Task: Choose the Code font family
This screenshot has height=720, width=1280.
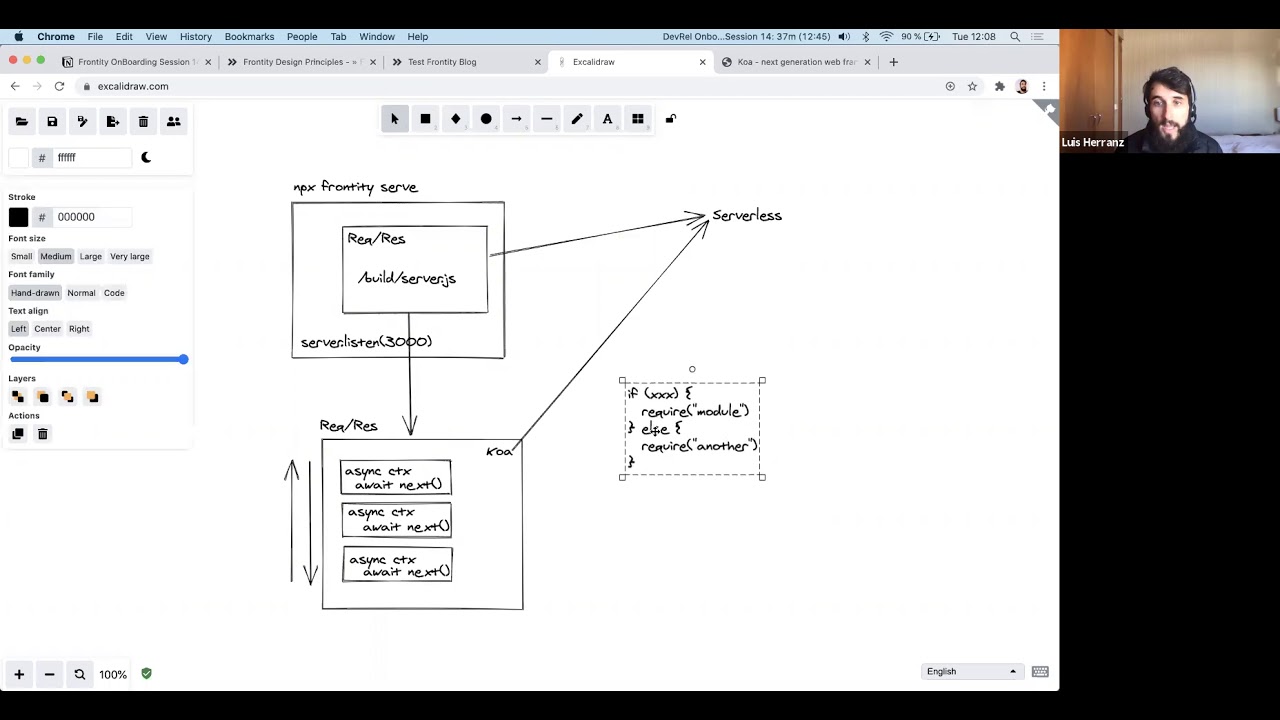Action: (x=114, y=293)
